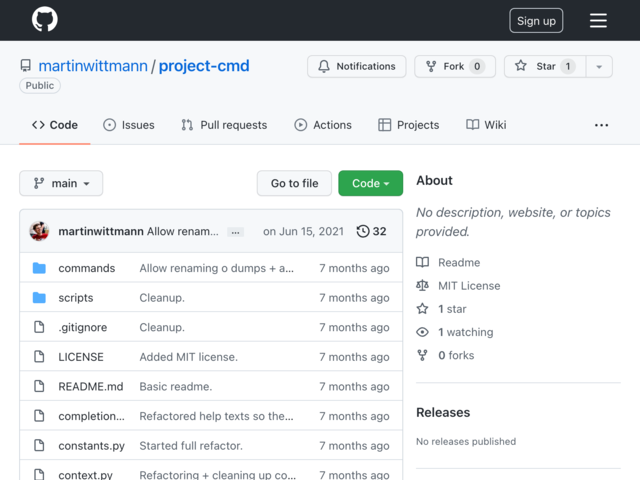Viewport: 640px width, 480px height.
Task: Click the Public visibility badge
Action: 40,85
